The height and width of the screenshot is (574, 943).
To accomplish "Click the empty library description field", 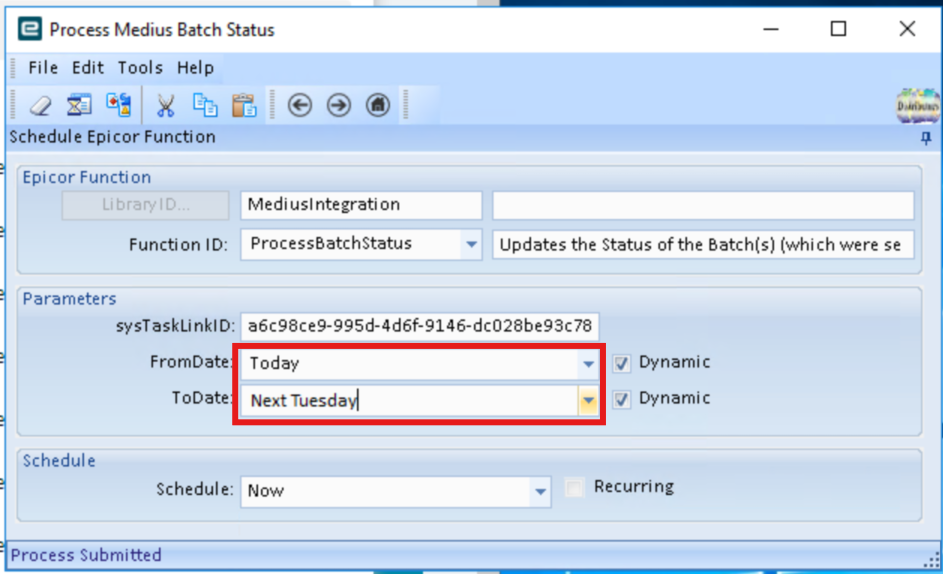I will (703, 205).
